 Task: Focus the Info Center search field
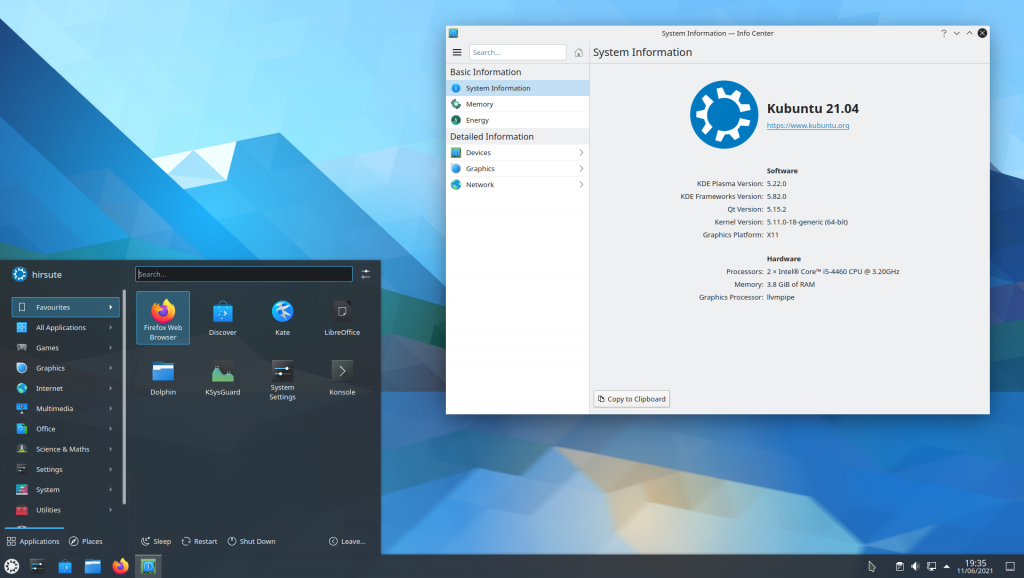tap(518, 52)
